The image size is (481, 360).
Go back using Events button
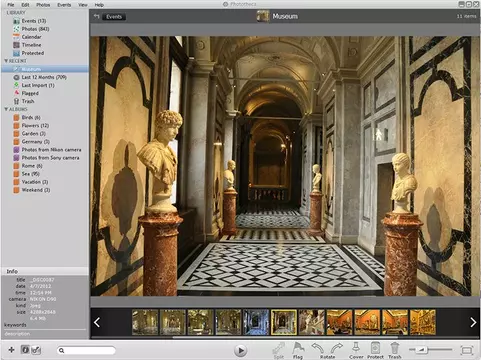click(114, 17)
